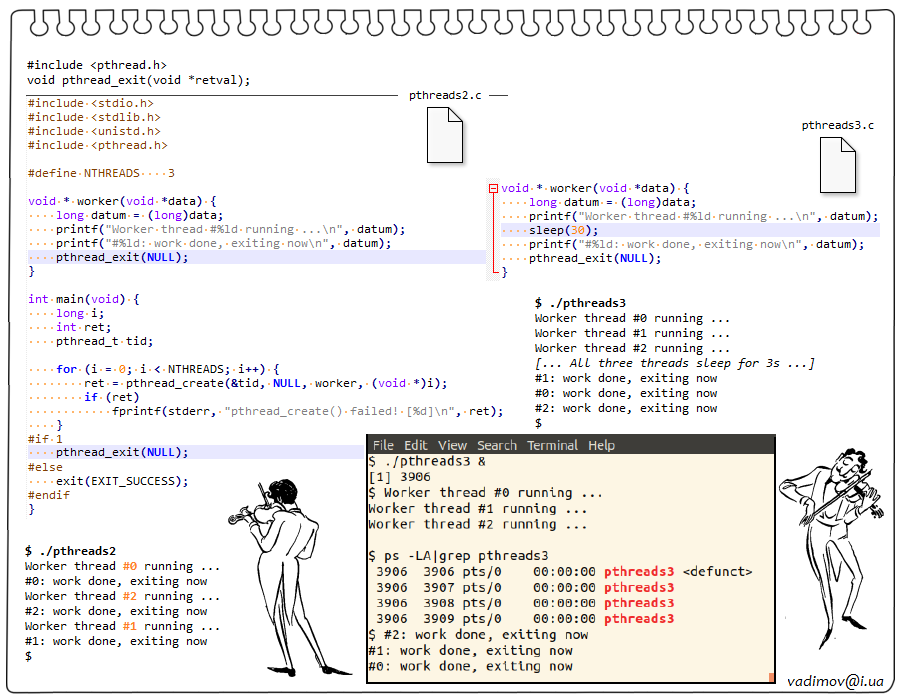Viewport: 900px width, 700px height.
Task: Click the '$ ./pthreads3' output heading
Action: [x=580, y=304]
